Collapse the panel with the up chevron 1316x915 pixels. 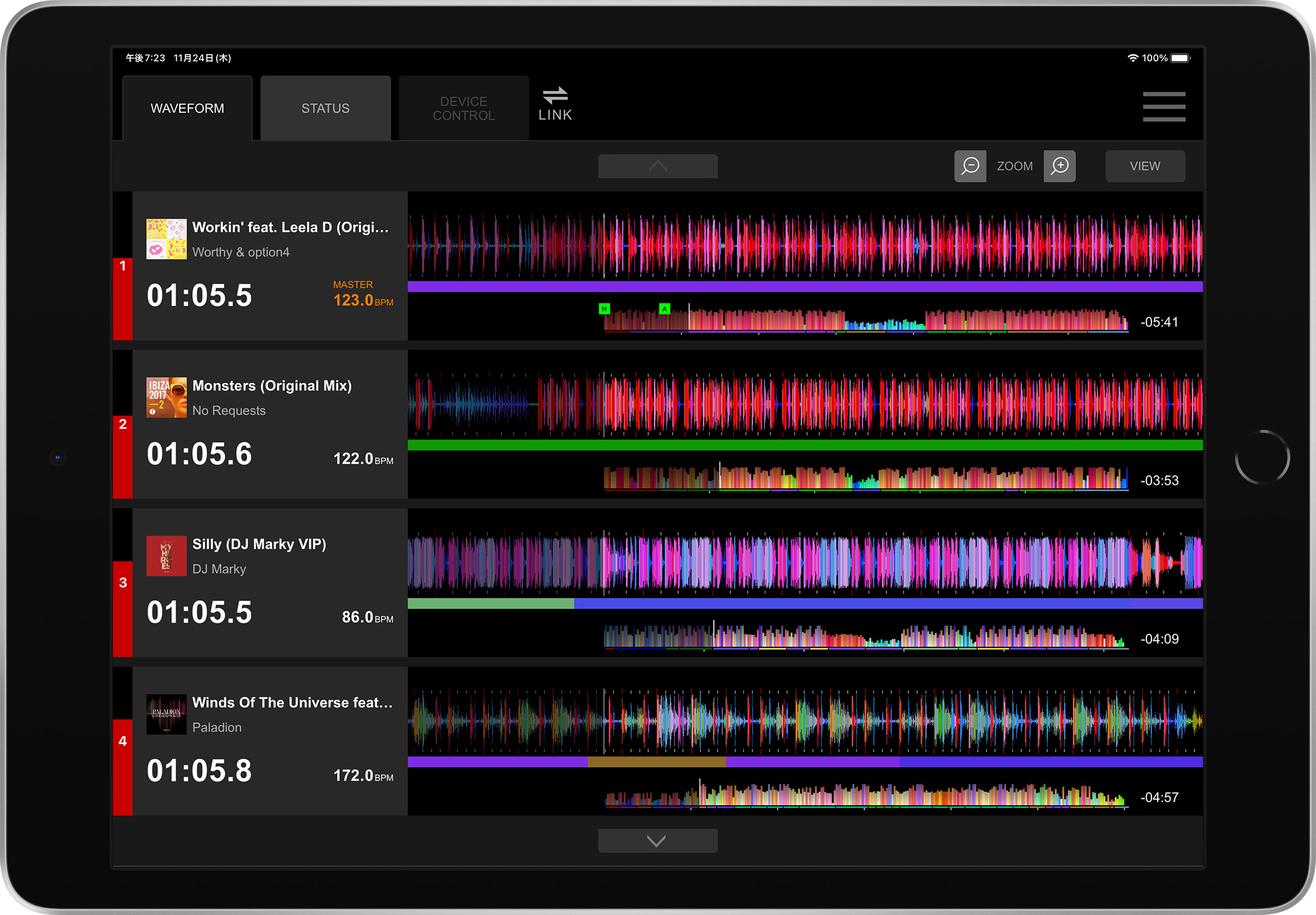(x=657, y=166)
